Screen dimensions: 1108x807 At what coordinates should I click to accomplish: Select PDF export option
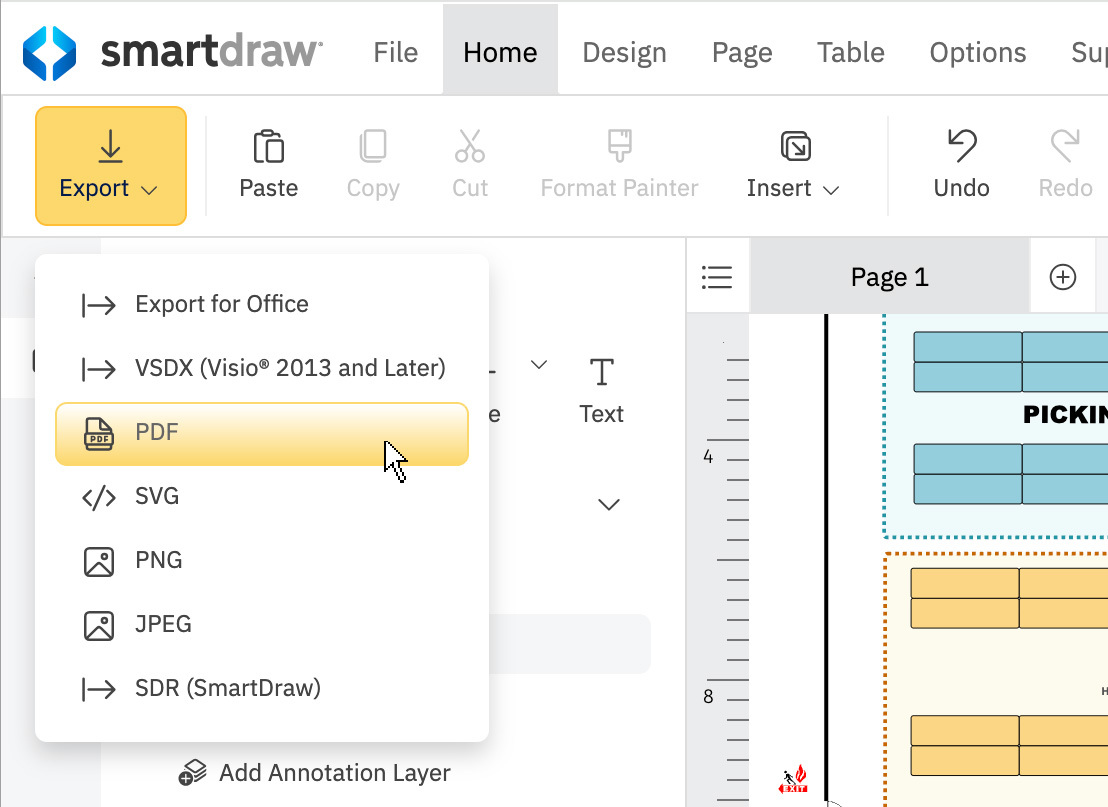click(262, 434)
